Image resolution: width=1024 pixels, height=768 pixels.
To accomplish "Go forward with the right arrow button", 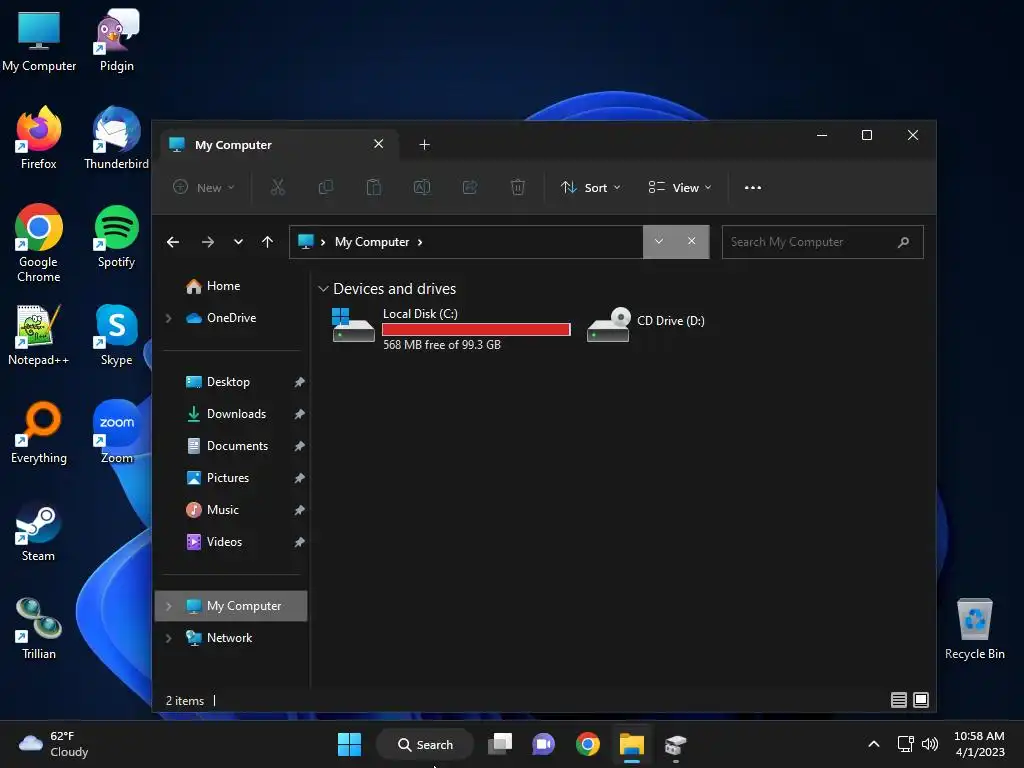I will click(208, 242).
